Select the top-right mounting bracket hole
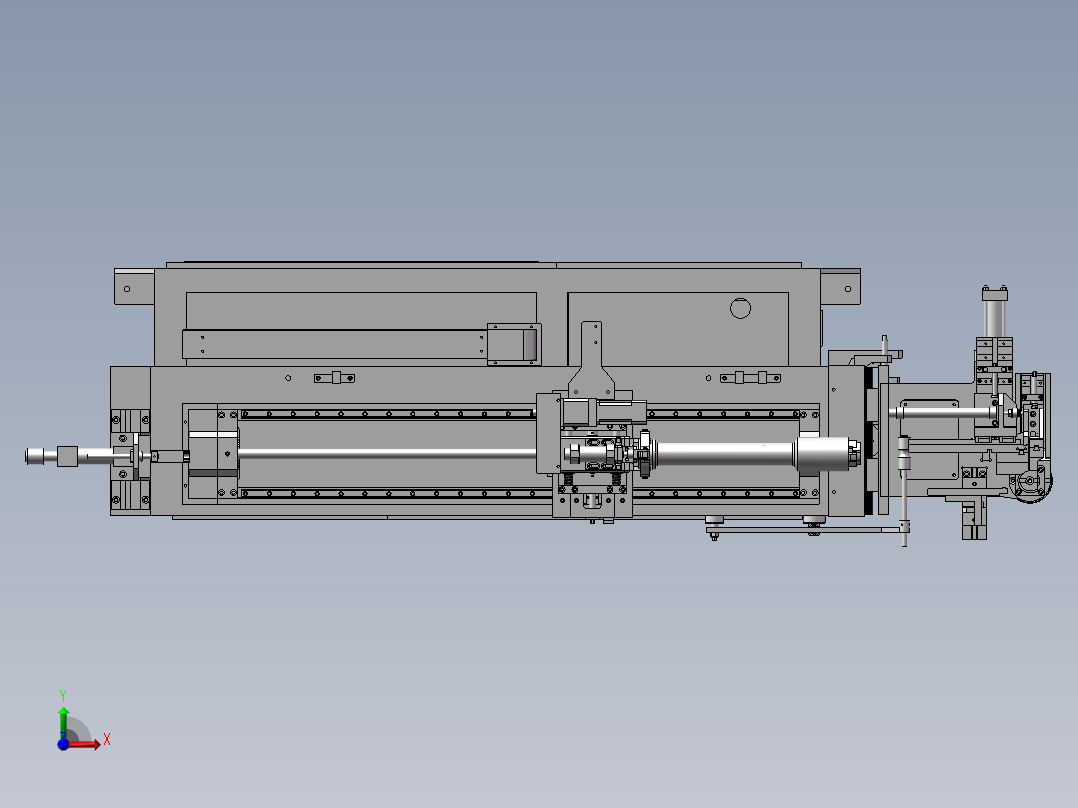1078x808 pixels. coord(848,289)
